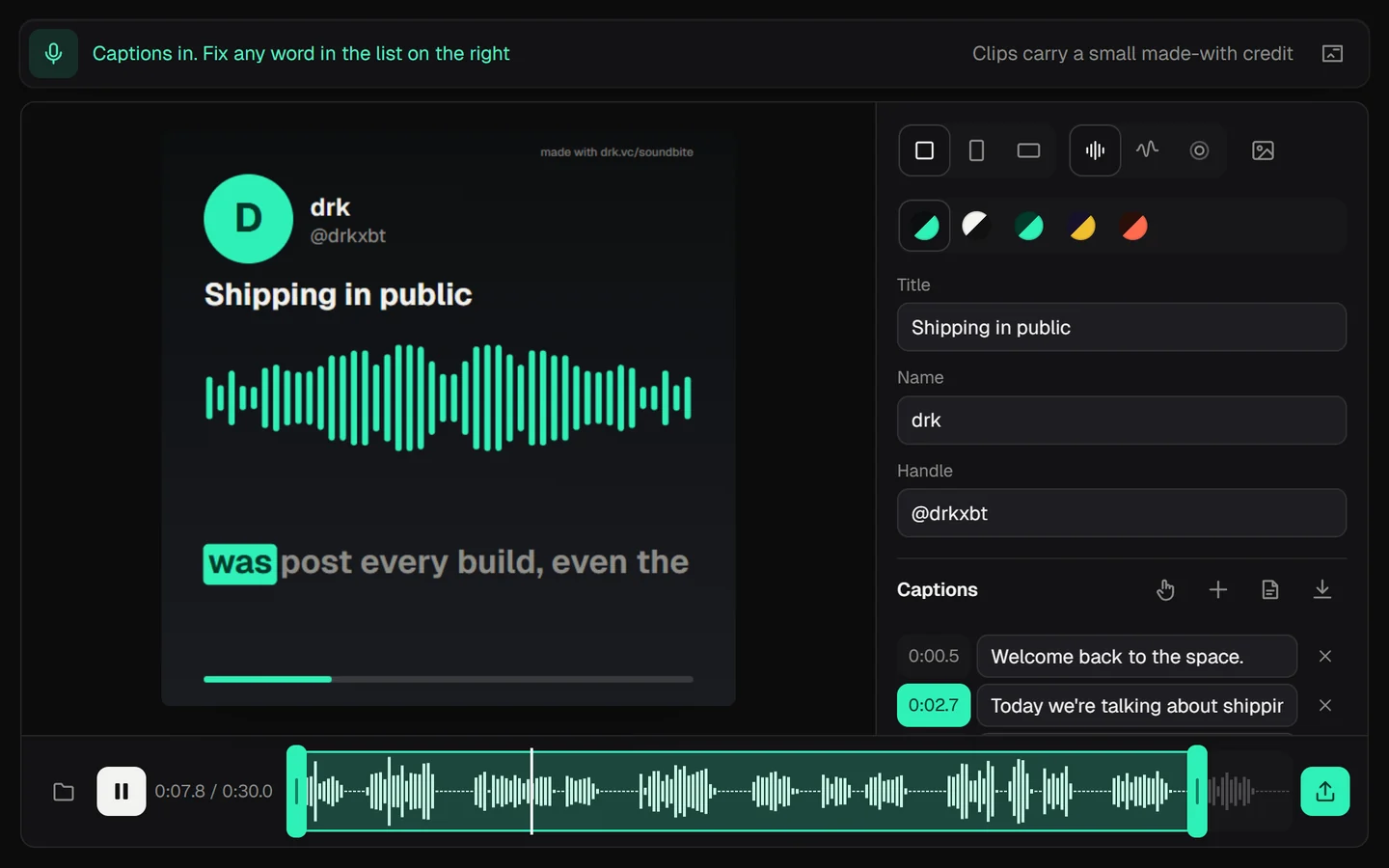This screenshot has width=1389, height=868.
Task: Click the 'Shipping in public' preview heading
Action: tap(339, 294)
